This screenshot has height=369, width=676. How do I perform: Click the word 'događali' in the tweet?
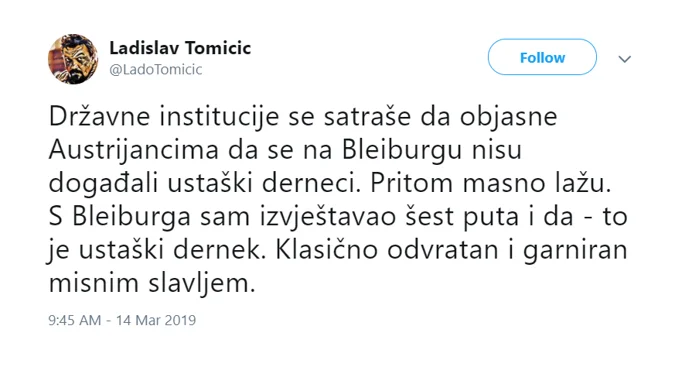(103, 184)
